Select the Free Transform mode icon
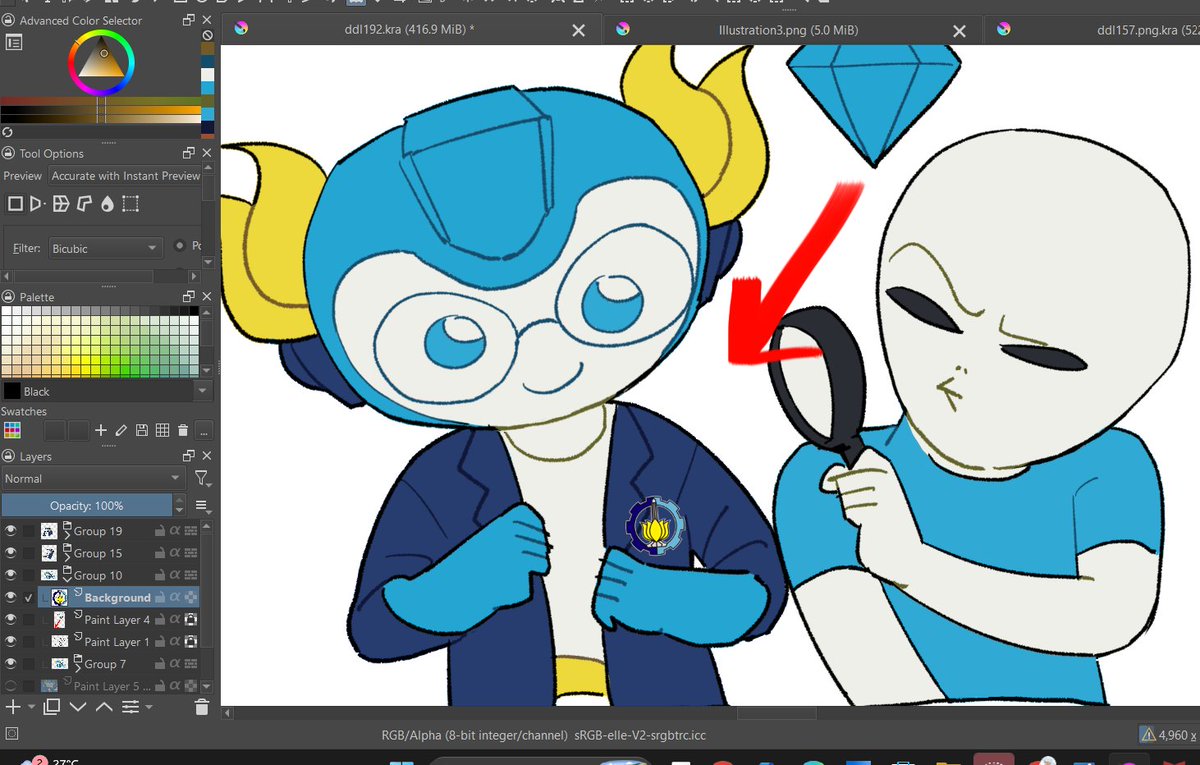 point(15,204)
